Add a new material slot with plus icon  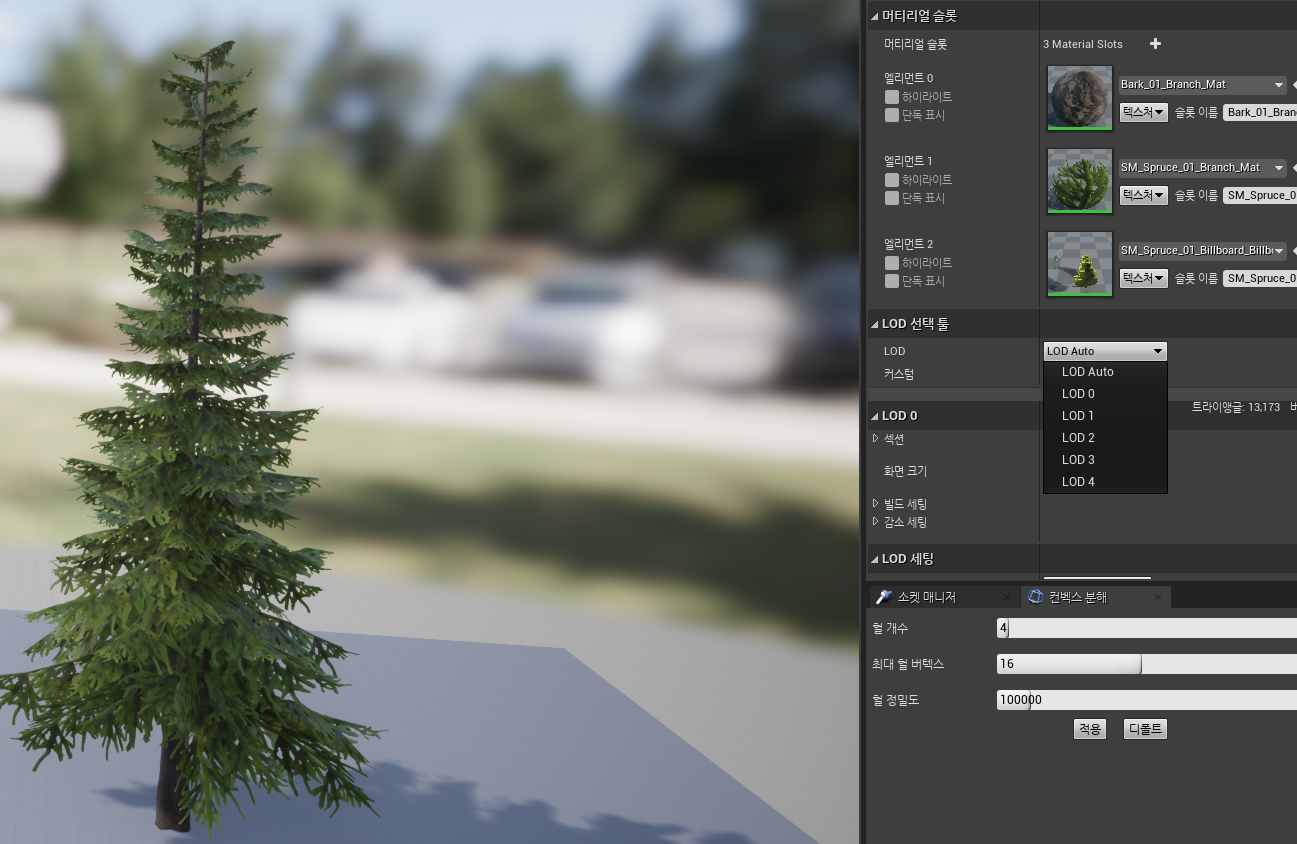1155,44
